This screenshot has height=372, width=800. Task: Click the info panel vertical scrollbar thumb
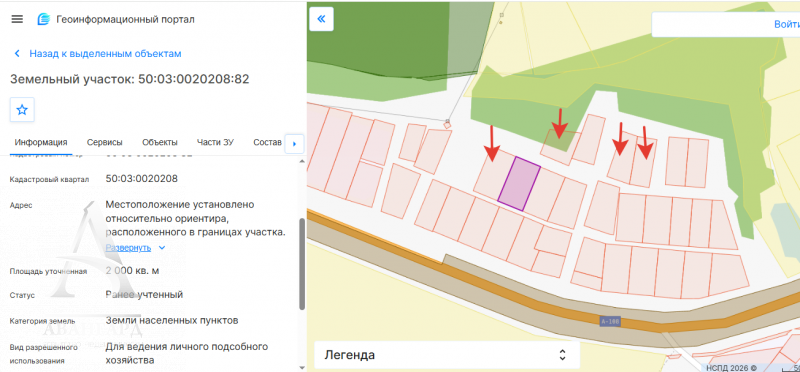(x=302, y=264)
